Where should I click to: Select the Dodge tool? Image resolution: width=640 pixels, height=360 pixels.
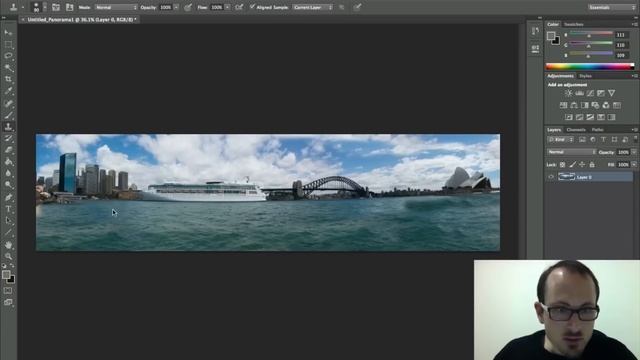pos(8,185)
